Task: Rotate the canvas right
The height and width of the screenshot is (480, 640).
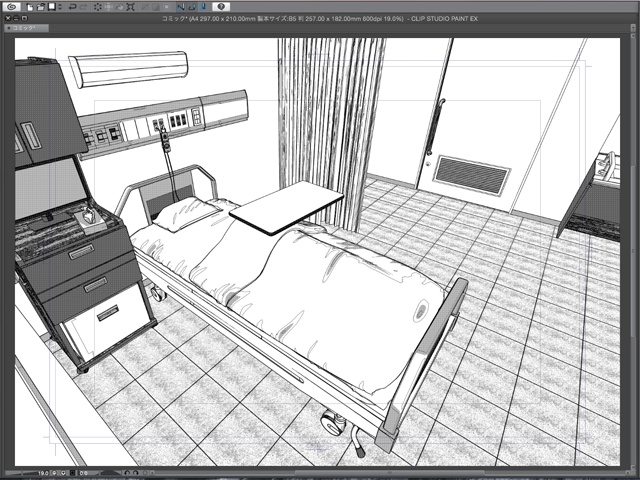Action: point(136,473)
